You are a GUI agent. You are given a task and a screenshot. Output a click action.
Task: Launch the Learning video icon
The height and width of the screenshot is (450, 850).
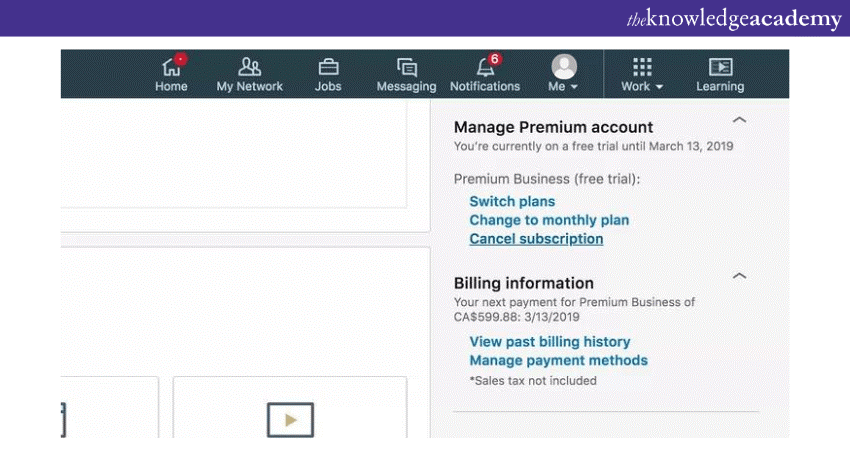[x=720, y=67]
